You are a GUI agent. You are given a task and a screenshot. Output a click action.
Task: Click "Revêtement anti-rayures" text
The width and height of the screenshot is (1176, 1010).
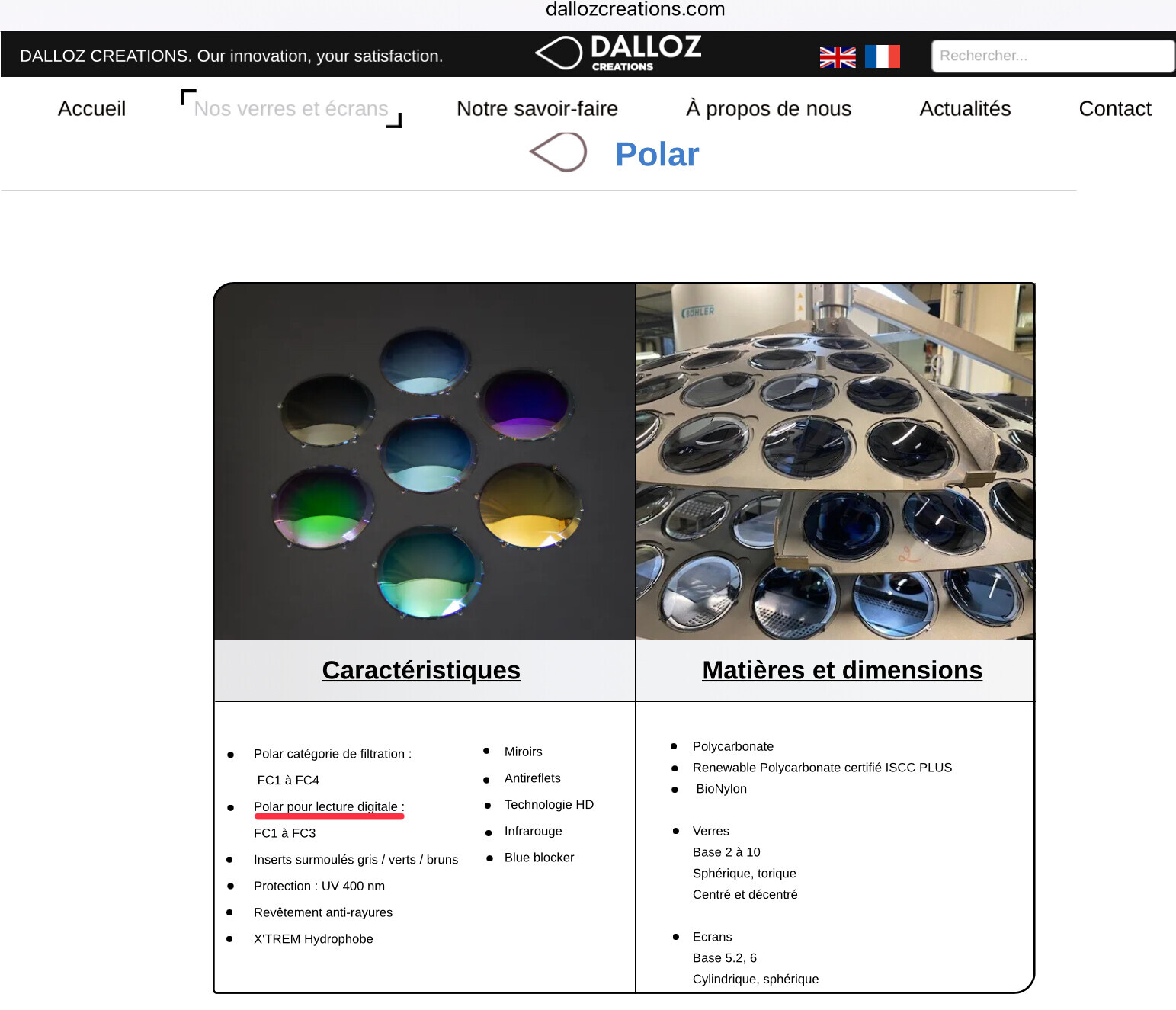pyautogui.click(x=323, y=912)
